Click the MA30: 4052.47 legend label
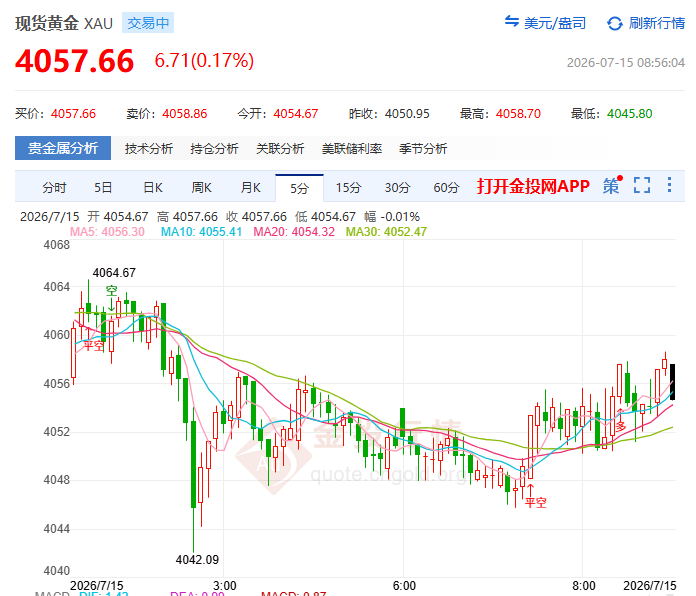Image resolution: width=696 pixels, height=596 pixels. tap(386, 232)
